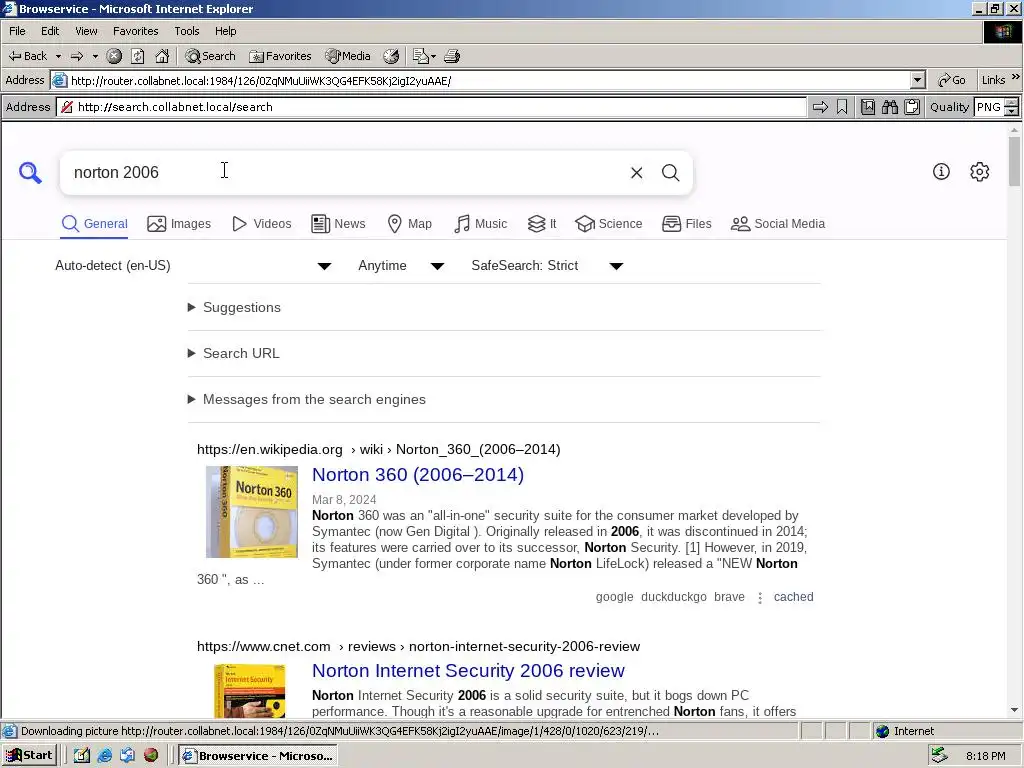Switch to the Images tab

(179, 224)
